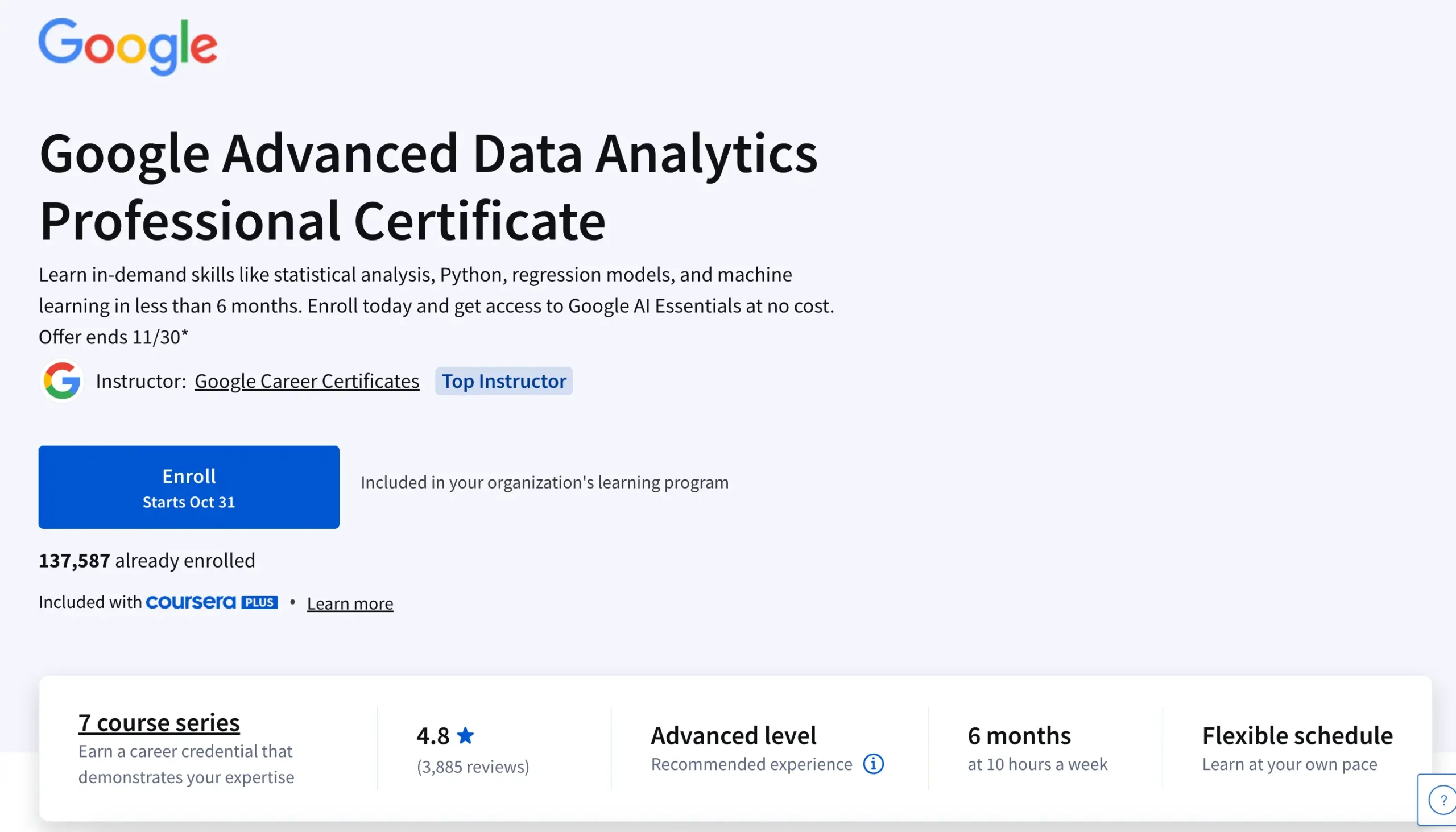Viewport: 1456px width, 832px height.
Task: Click the 137,587 already enrolled text
Action: (x=147, y=560)
